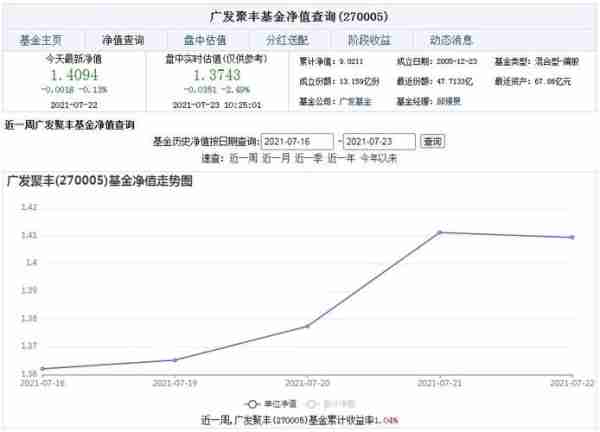
Task: Click the 最近资产 info entry
Action: pos(533,82)
